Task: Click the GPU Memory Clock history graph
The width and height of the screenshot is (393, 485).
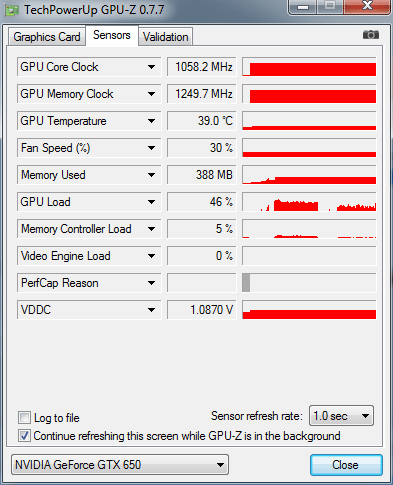Action: coord(309,94)
